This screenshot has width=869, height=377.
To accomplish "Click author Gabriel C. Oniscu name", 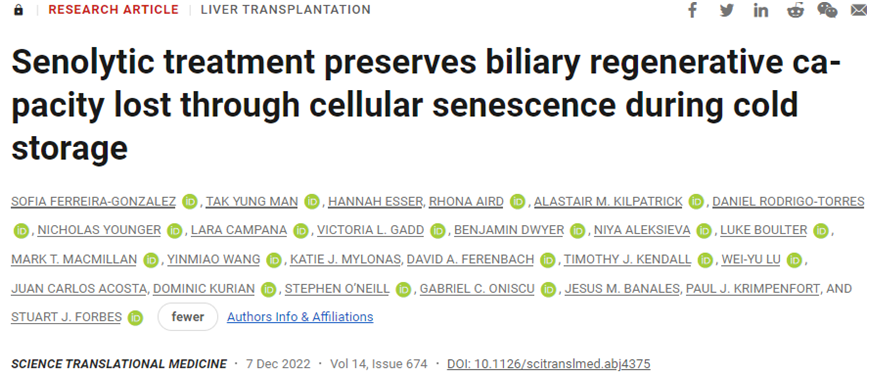I will pos(478,289).
